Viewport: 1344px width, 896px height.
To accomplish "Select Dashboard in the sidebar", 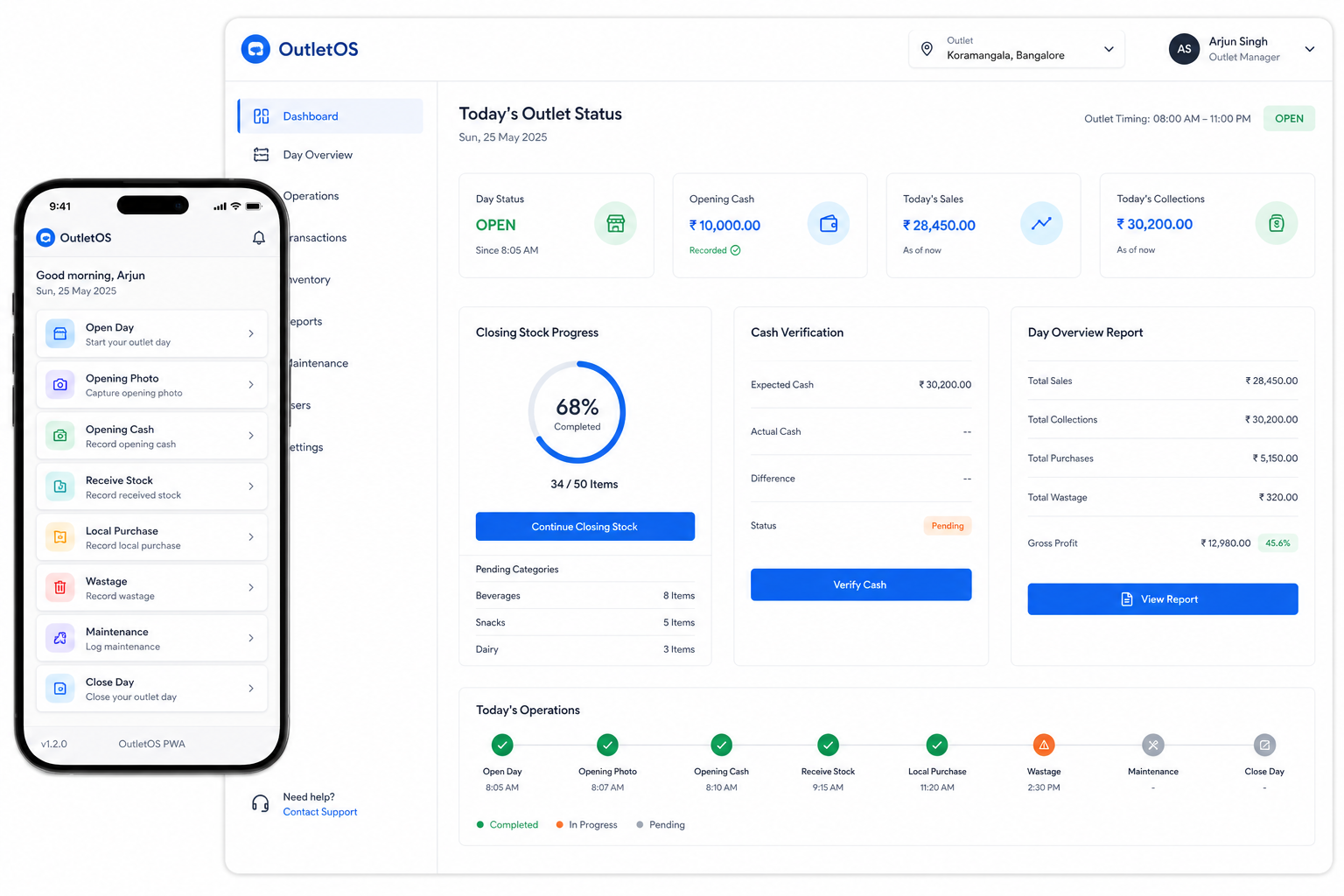I will (x=331, y=116).
